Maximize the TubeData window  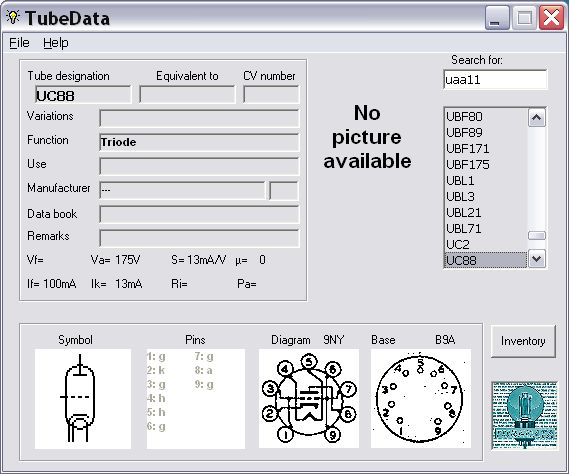pyautogui.click(x=524, y=18)
